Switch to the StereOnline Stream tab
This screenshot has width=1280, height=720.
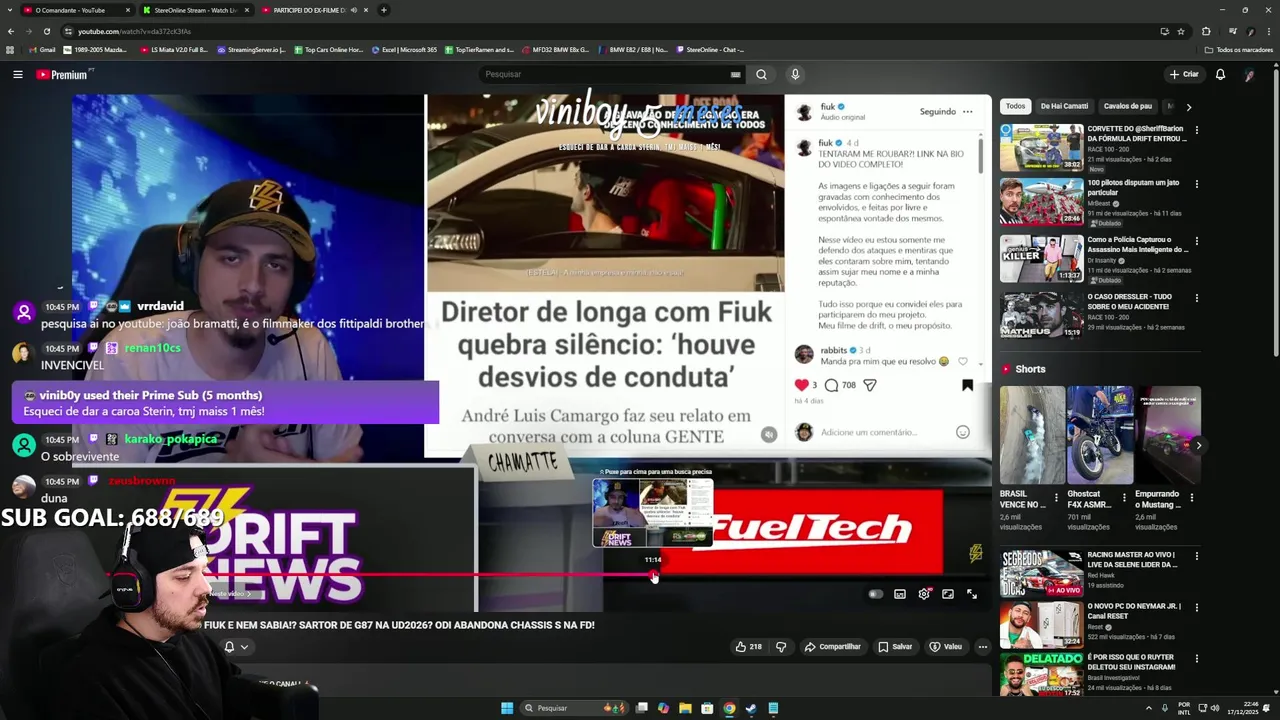[195, 10]
